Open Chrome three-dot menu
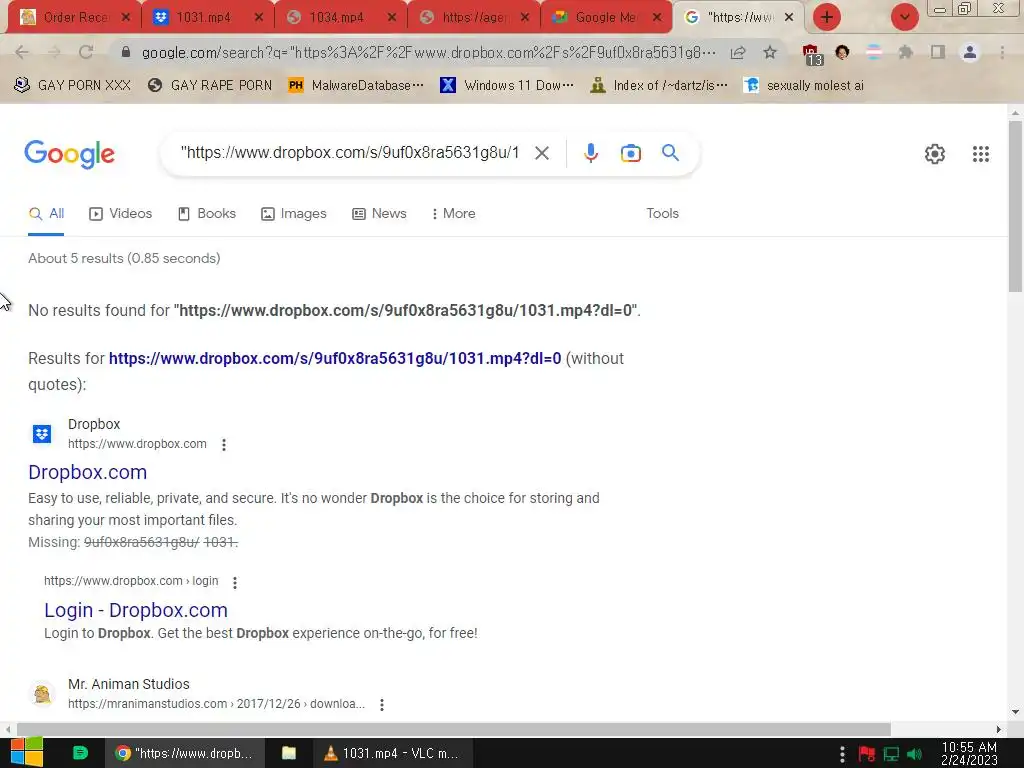The image size is (1024, 768). click(x=1002, y=52)
